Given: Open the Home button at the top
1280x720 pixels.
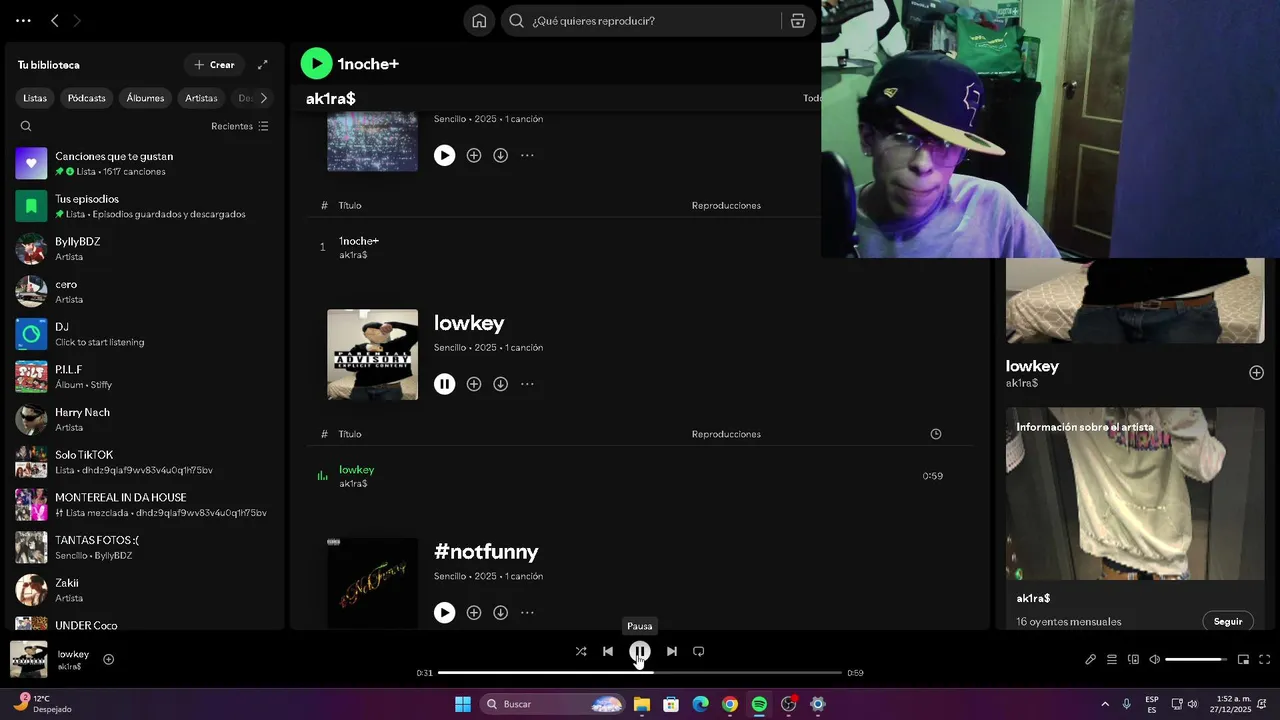Looking at the screenshot, I should point(479,20).
